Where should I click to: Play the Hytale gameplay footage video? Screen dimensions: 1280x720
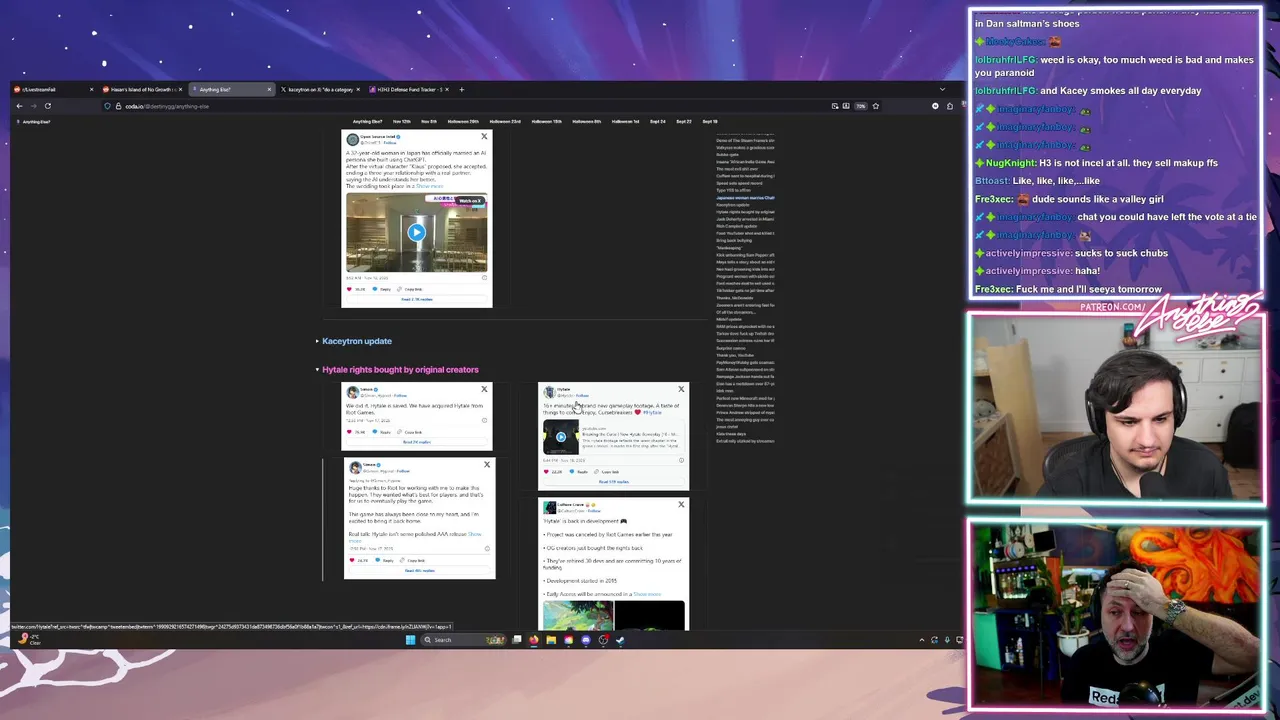coord(560,436)
